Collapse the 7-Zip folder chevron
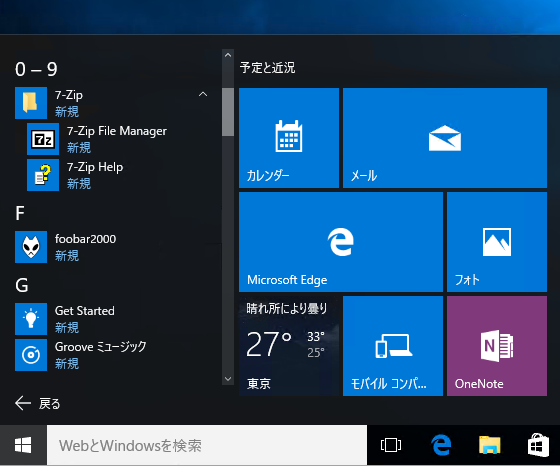The image size is (560, 466). tap(203, 94)
